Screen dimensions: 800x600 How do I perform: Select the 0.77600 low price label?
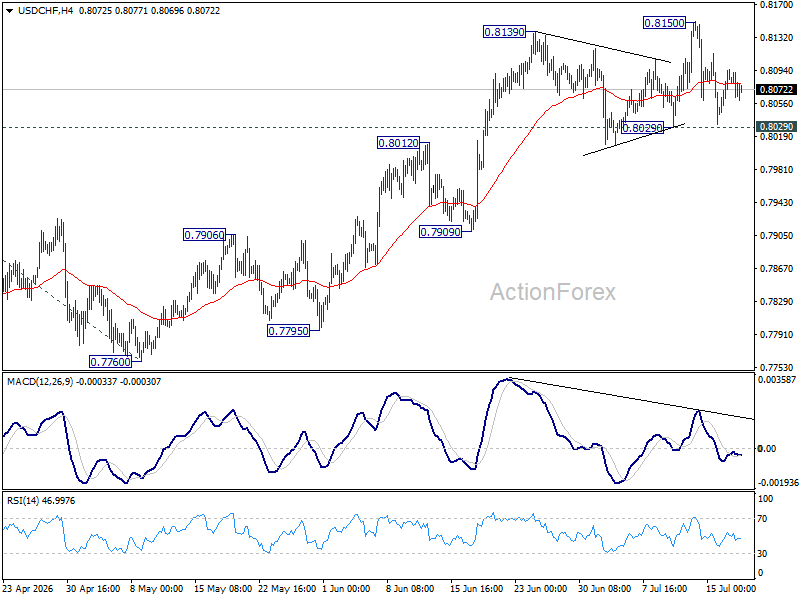click(x=110, y=362)
